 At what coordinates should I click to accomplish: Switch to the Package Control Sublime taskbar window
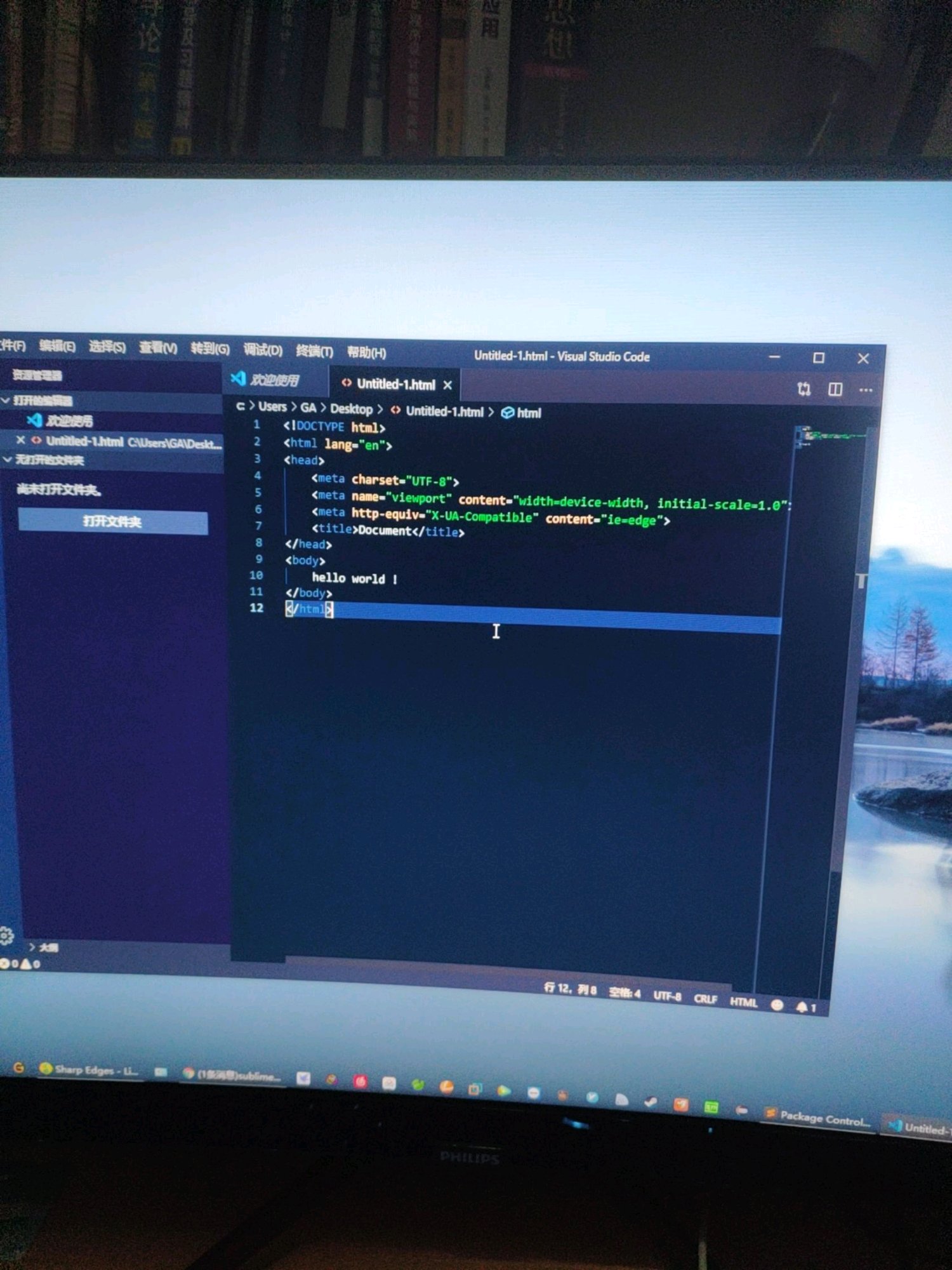(817, 1117)
